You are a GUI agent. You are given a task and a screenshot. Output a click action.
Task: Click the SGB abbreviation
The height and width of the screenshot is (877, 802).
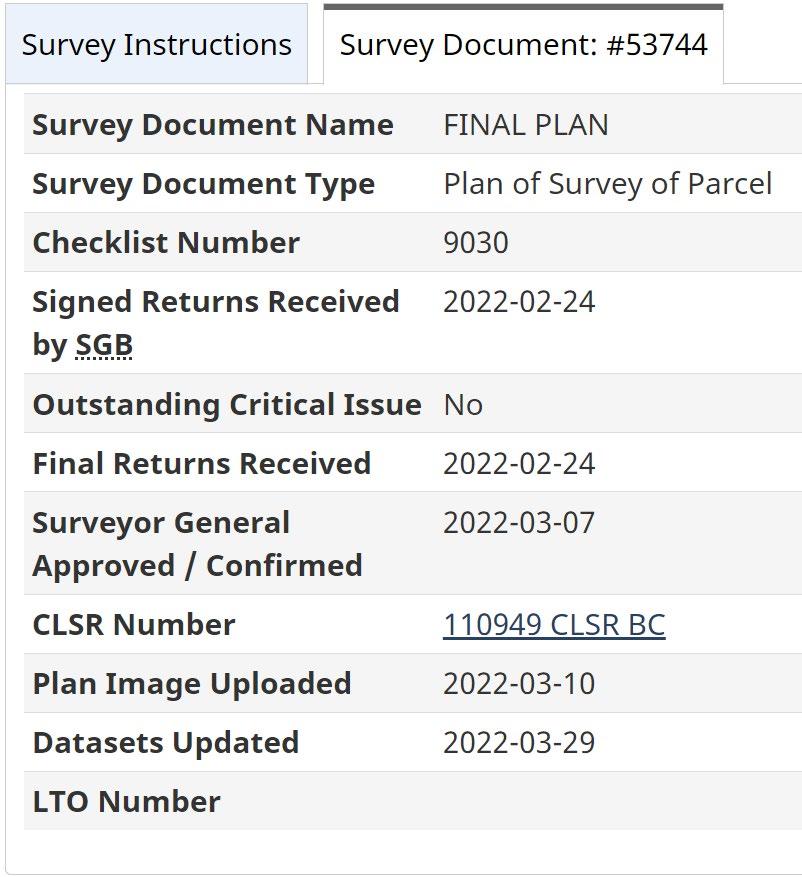(x=104, y=345)
